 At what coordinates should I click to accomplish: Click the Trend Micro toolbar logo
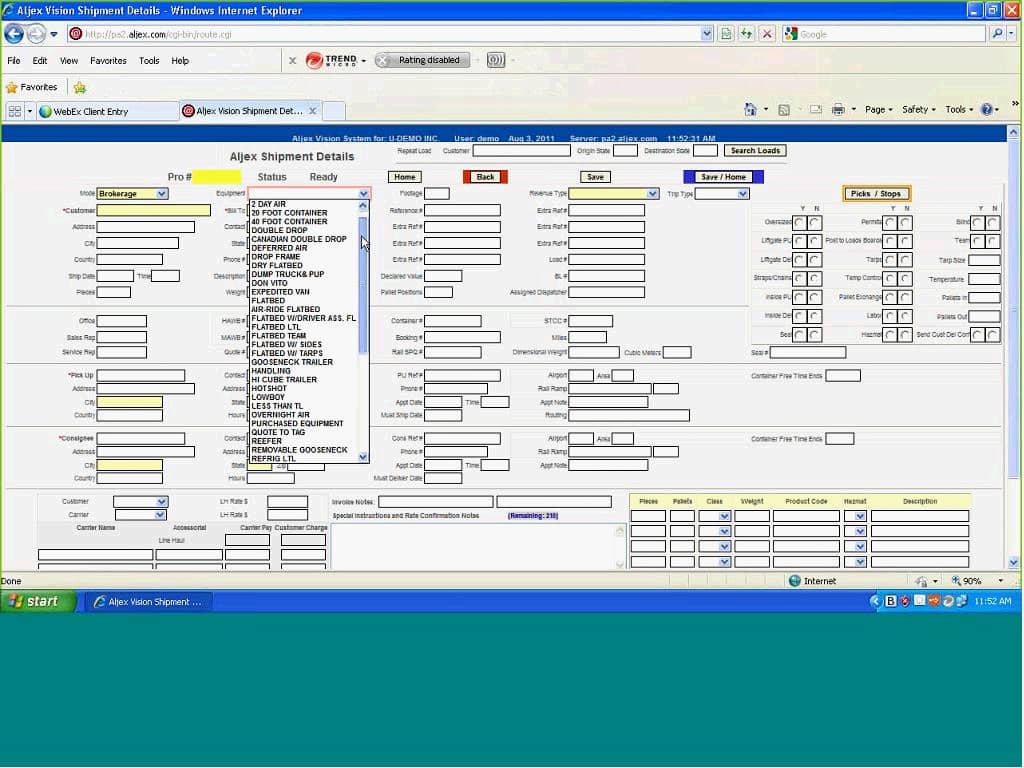coord(332,60)
